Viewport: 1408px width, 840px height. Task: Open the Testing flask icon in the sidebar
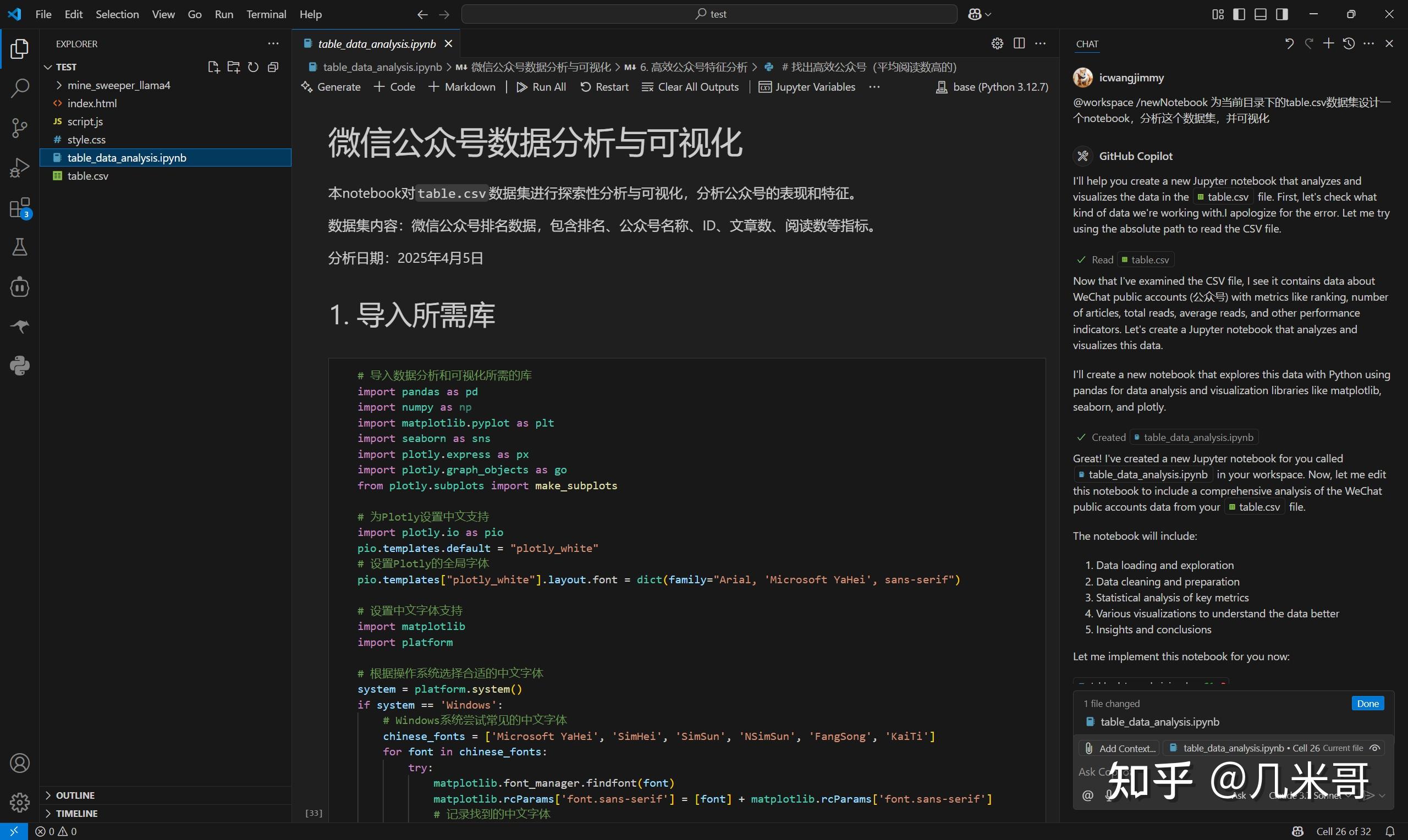[x=20, y=247]
